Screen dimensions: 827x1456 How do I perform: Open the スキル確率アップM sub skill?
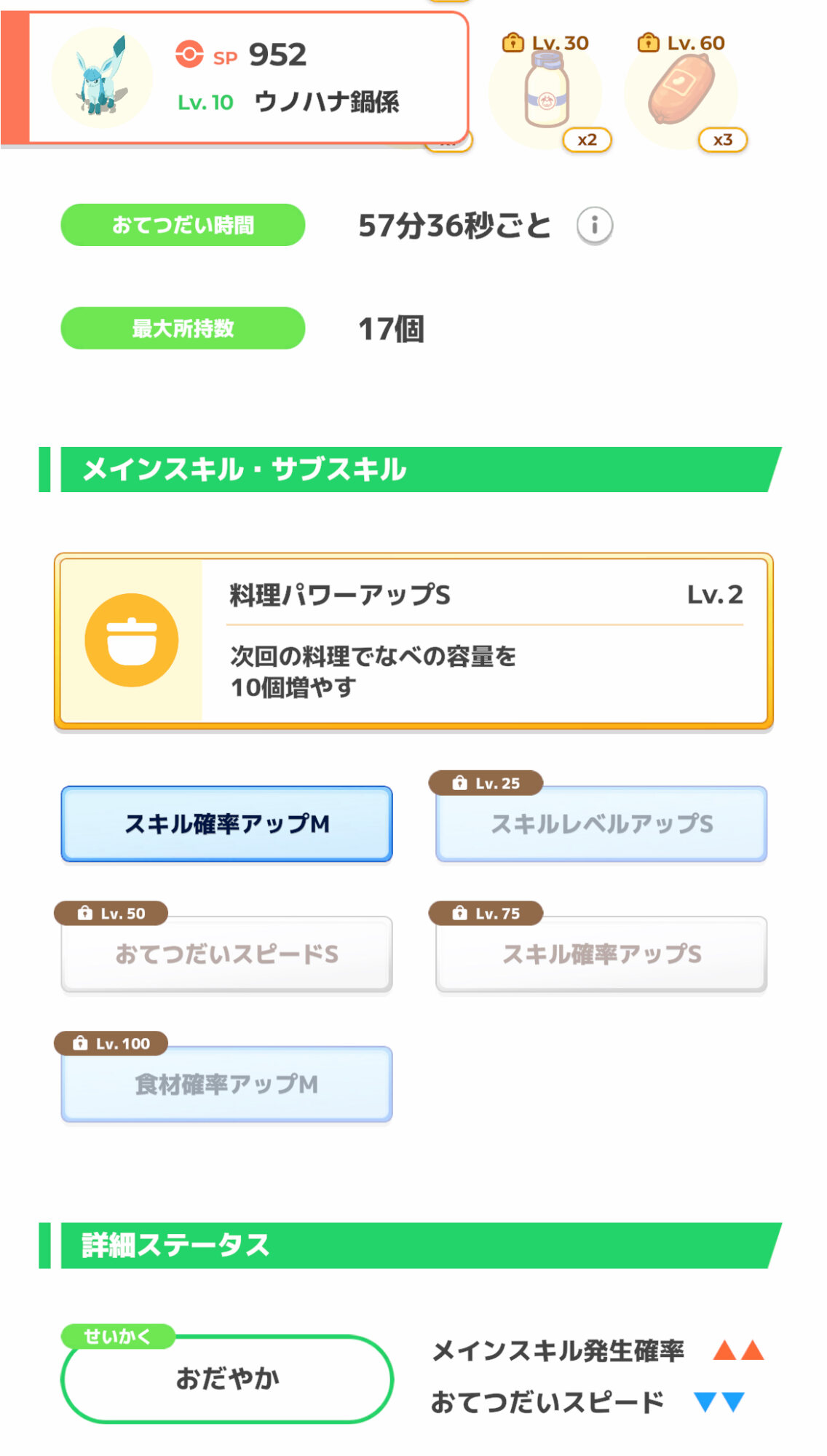[226, 824]
